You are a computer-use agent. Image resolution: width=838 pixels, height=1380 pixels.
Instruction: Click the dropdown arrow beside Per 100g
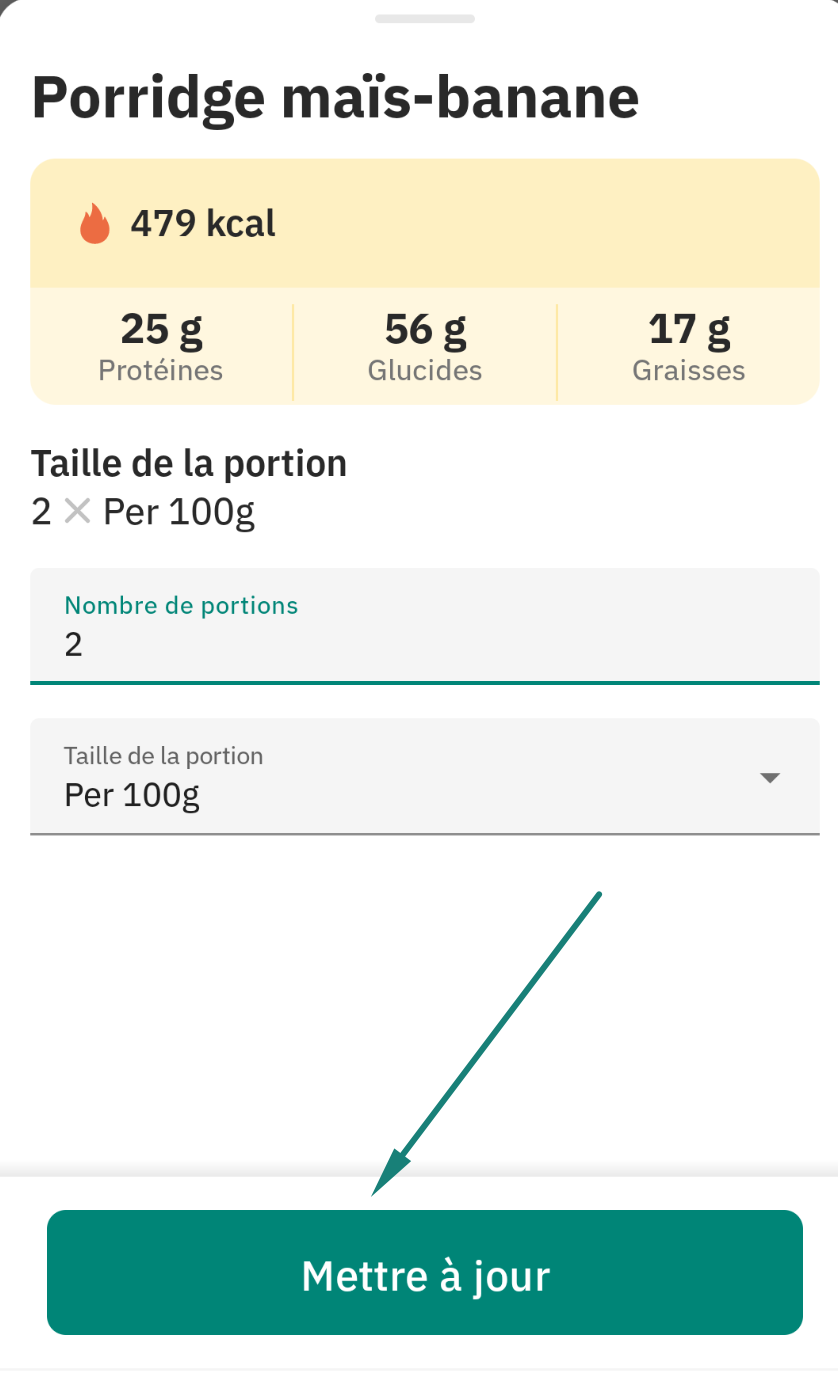click(770, 778)
